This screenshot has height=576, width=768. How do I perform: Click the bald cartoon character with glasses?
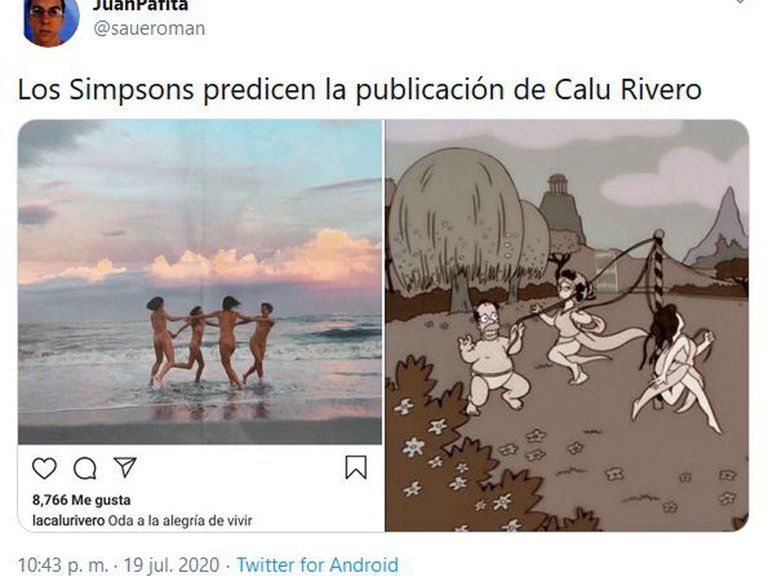pos(491,357)
